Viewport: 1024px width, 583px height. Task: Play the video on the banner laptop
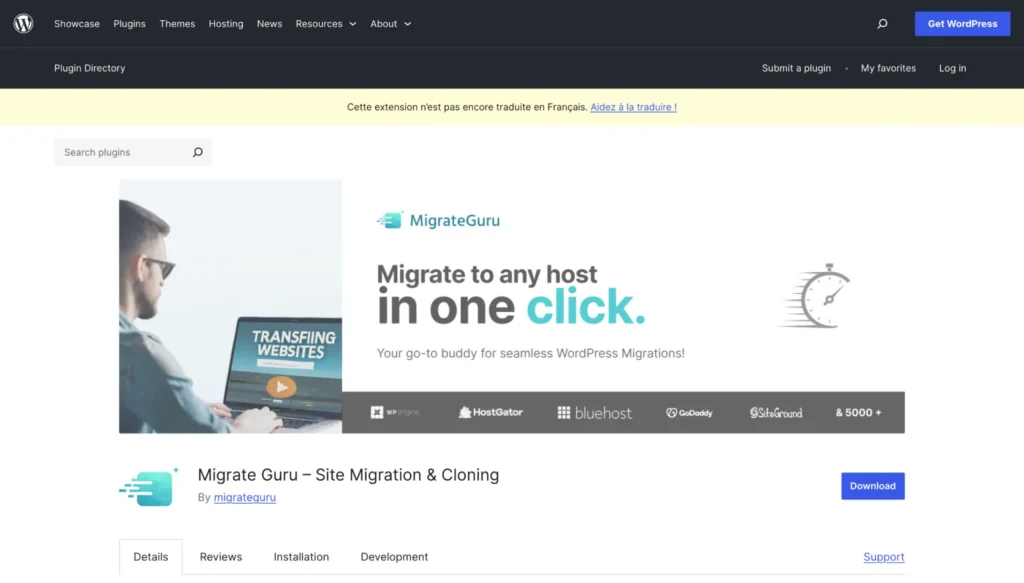click(281, 387)
